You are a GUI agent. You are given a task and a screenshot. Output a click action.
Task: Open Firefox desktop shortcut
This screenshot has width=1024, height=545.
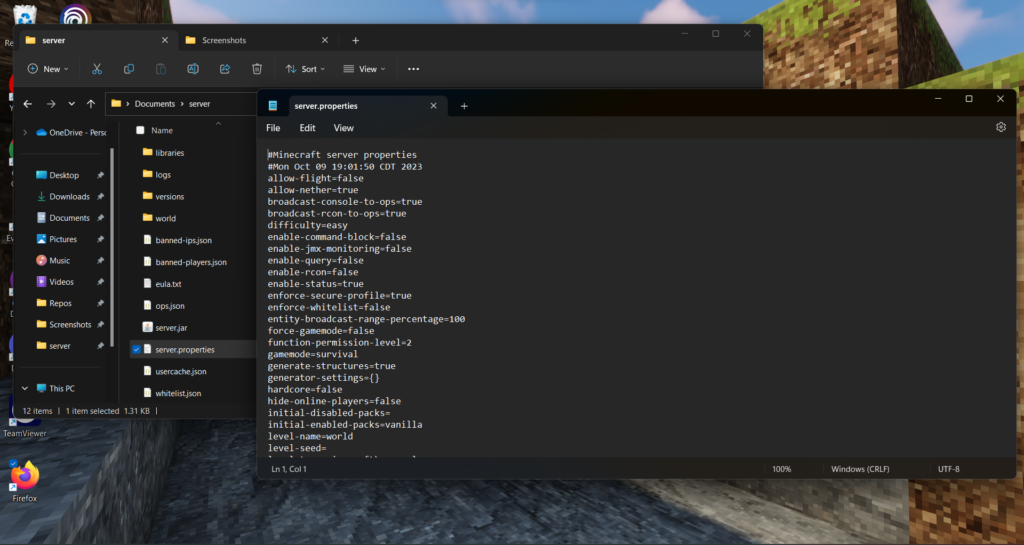(24, 481)
